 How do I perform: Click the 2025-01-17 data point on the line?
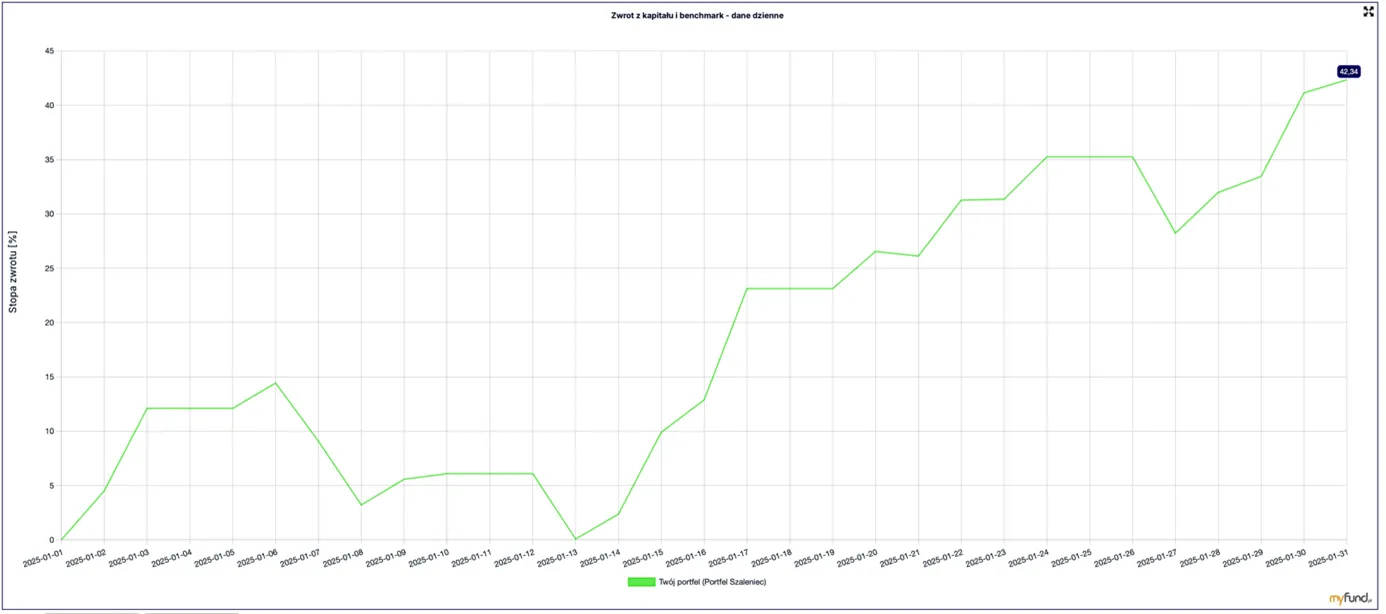[x=747, y=289]
